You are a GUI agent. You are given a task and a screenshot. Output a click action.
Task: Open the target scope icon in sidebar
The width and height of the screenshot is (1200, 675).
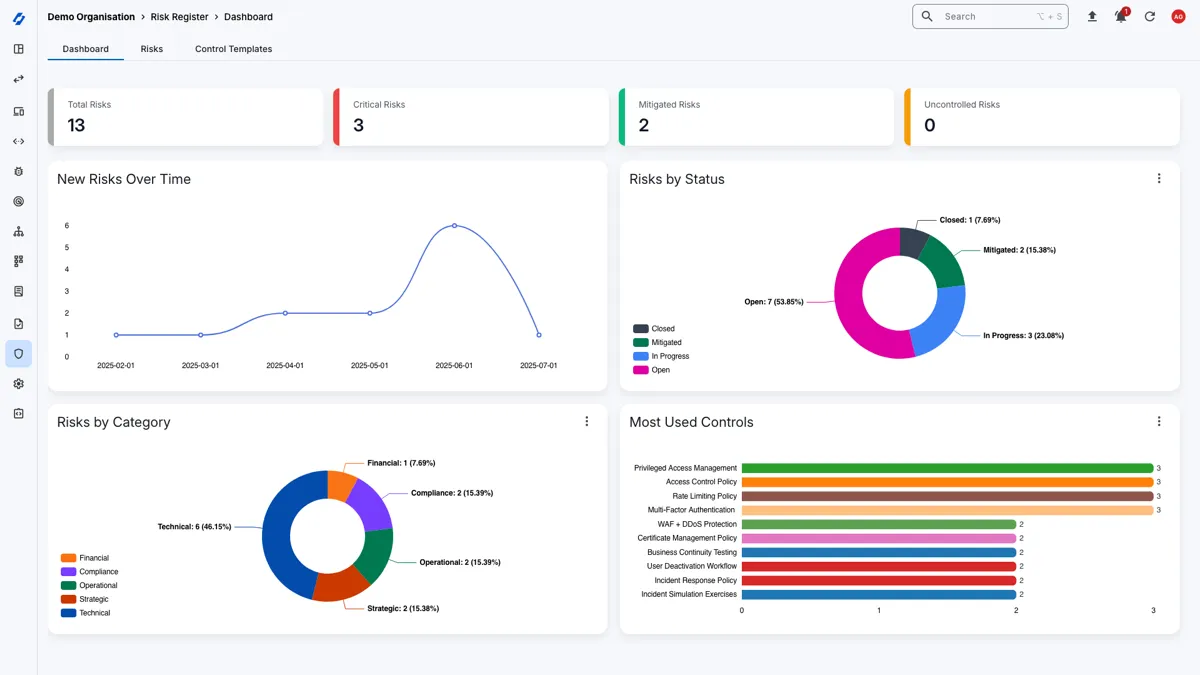[18, 201]
